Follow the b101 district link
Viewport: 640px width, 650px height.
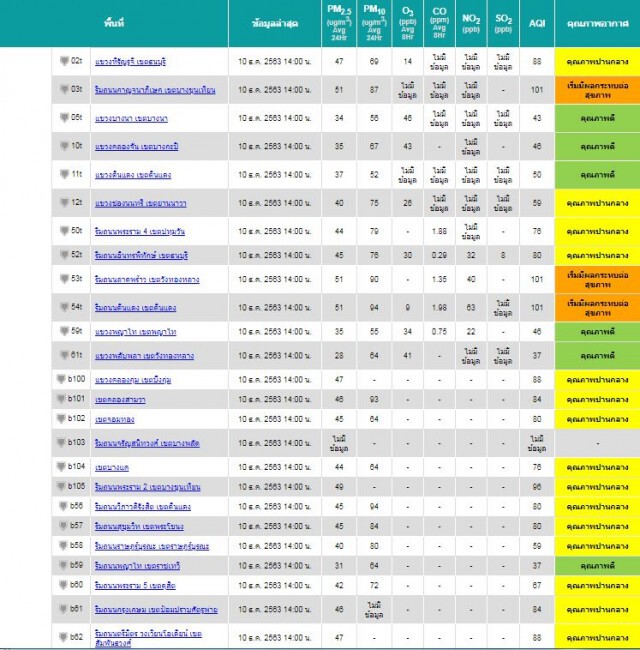tap(120, 400)
